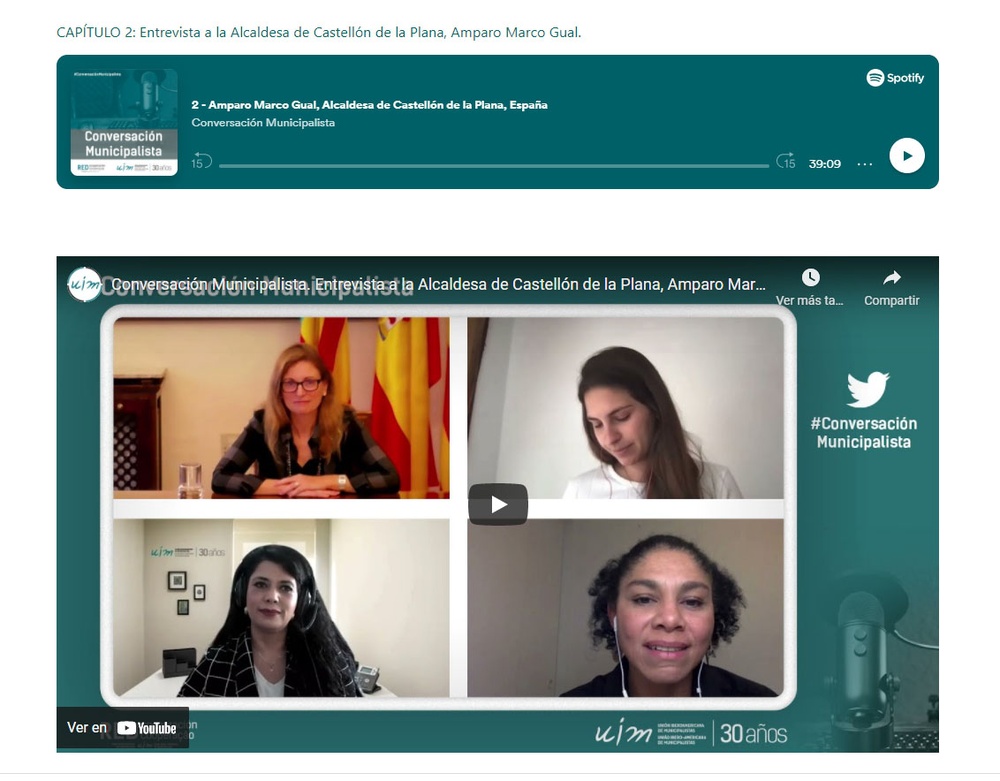Open Spotify three-dot options menu
Image resolution: width=1000 pixels, height=781 pixels.
pos(865,164)
